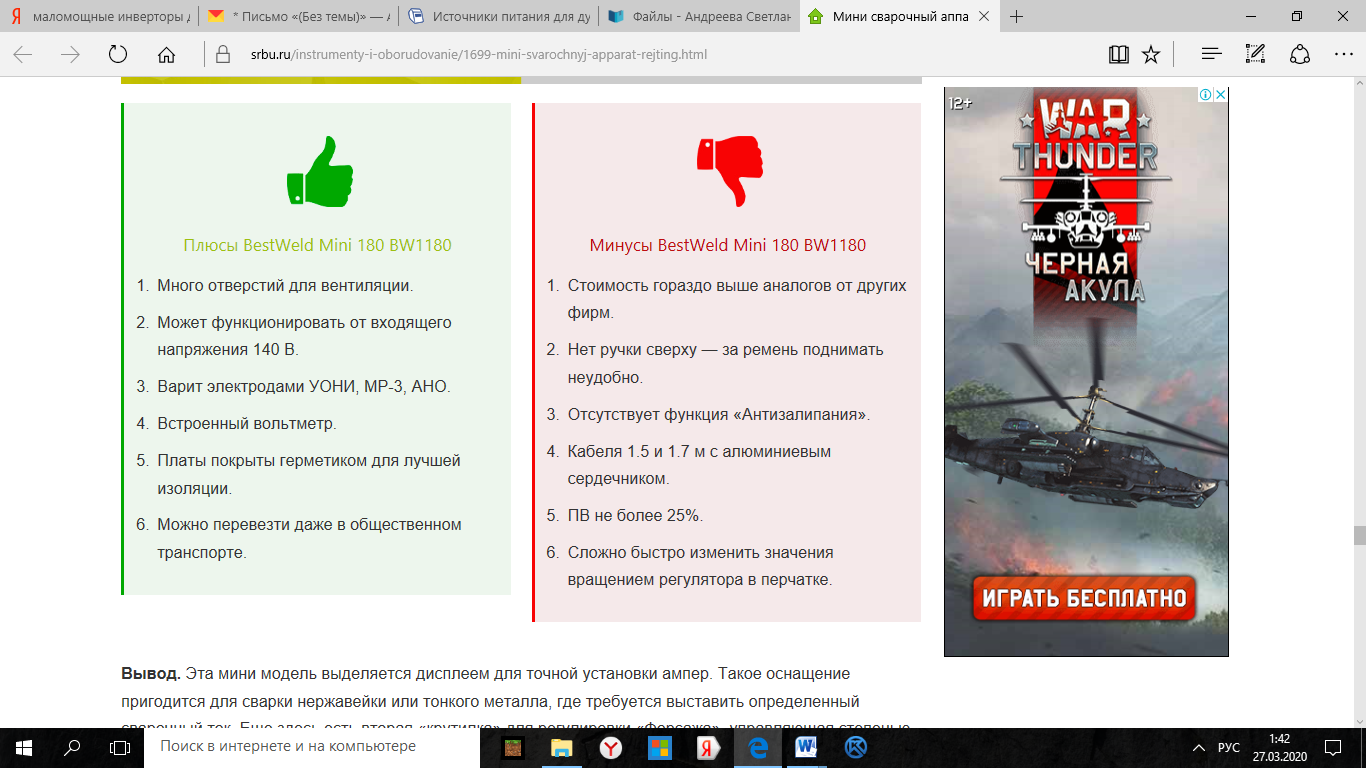Screen dimensions: 1366x768
Task: Go back to the previous page
Action: coord(22,54)
